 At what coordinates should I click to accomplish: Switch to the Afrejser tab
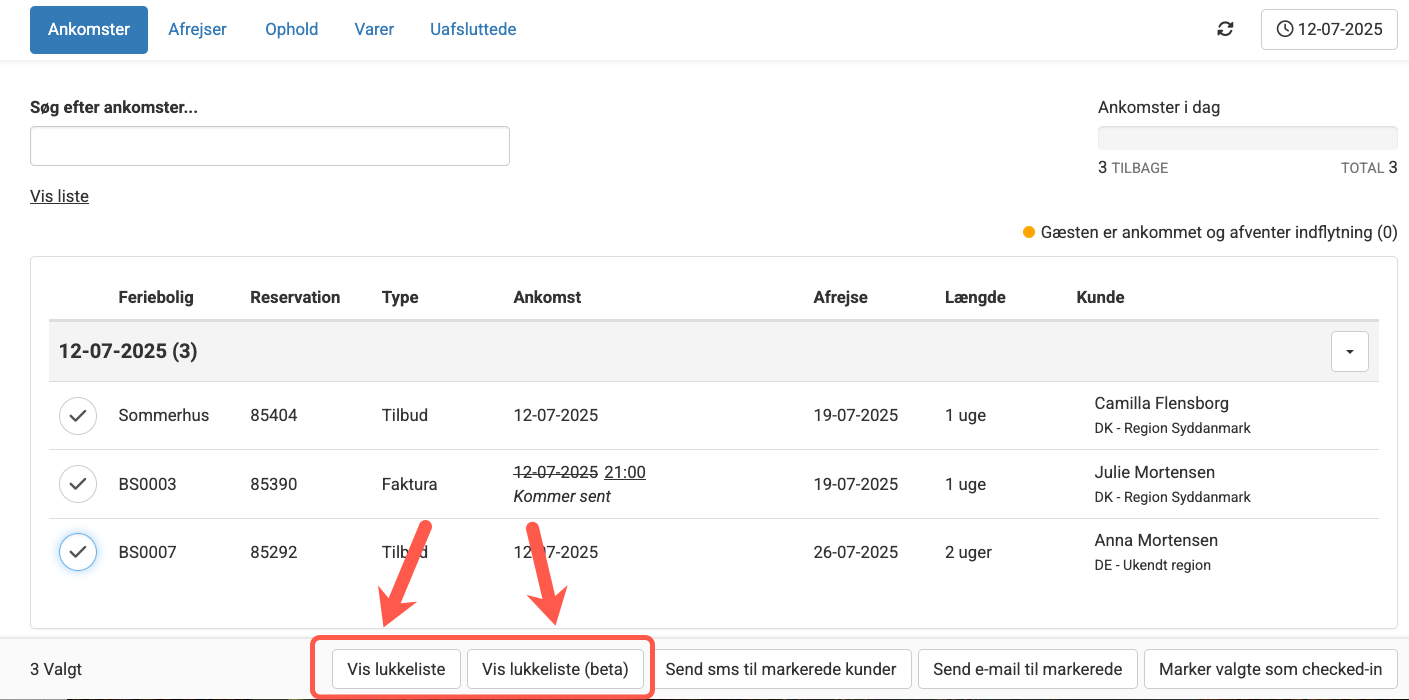point(197,29)
